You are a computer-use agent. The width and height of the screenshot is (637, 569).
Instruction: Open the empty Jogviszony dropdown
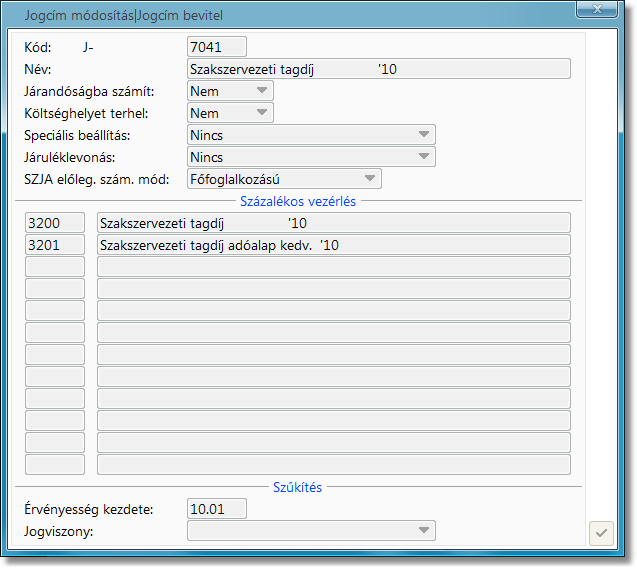(x=311, y=530)
